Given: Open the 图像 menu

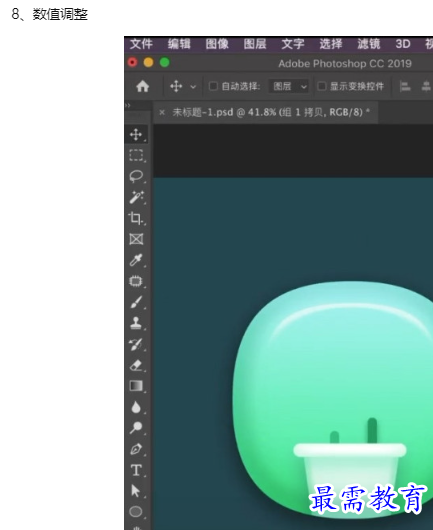Looking at the screenshot, I should coord(217,44).
